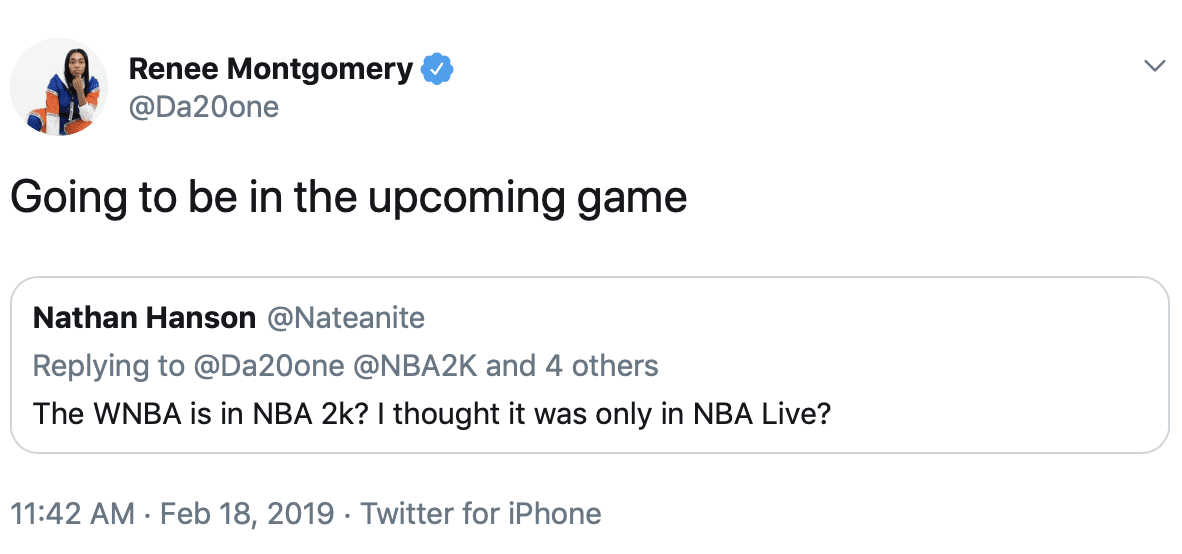
Task: Show the "4 others" replied-to accounts
Action: 601,366
